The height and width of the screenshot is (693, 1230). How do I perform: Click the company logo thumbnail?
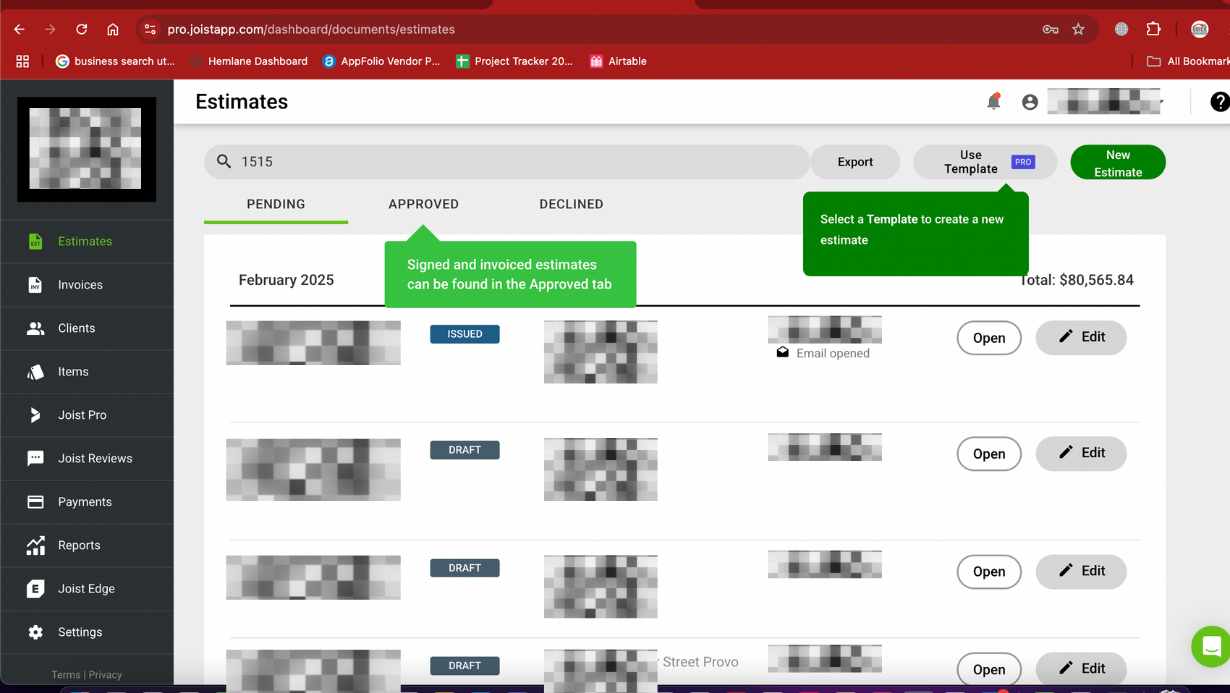pos(87,149)
